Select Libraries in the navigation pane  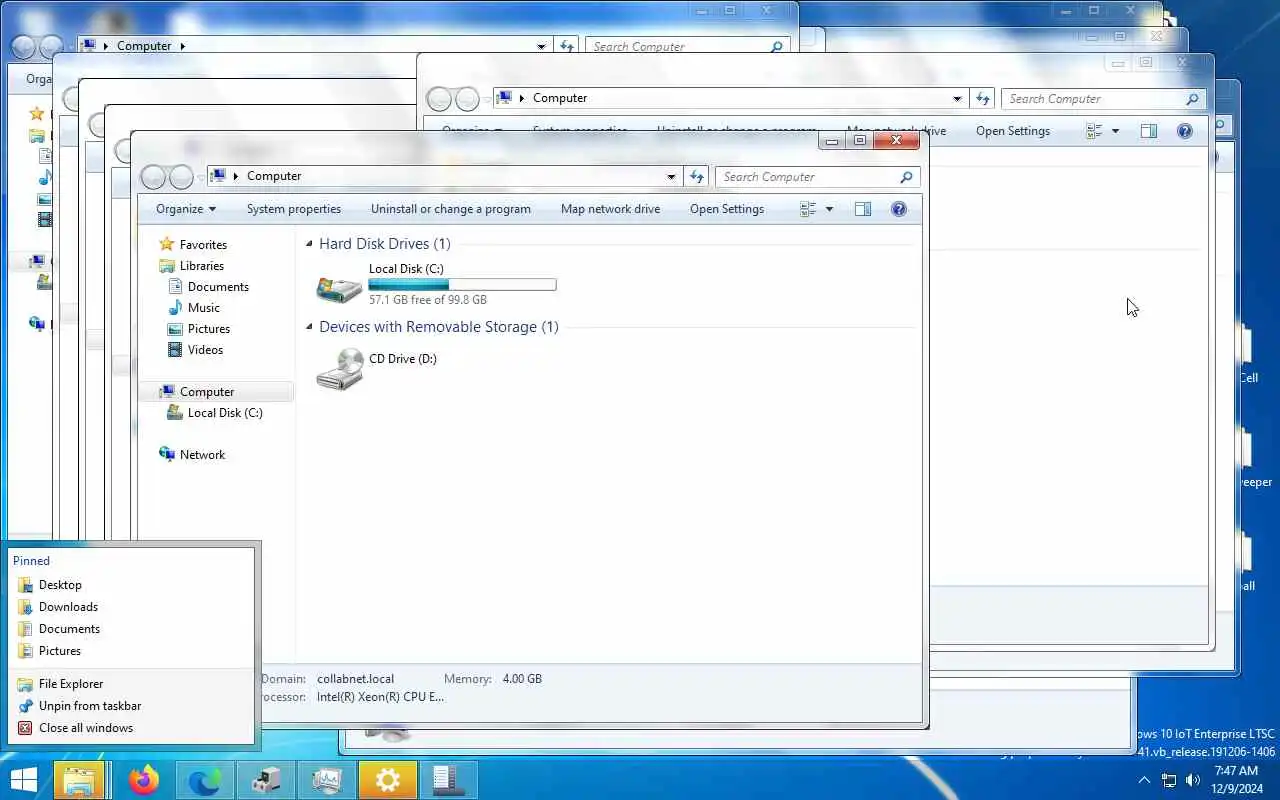(201, 266)
